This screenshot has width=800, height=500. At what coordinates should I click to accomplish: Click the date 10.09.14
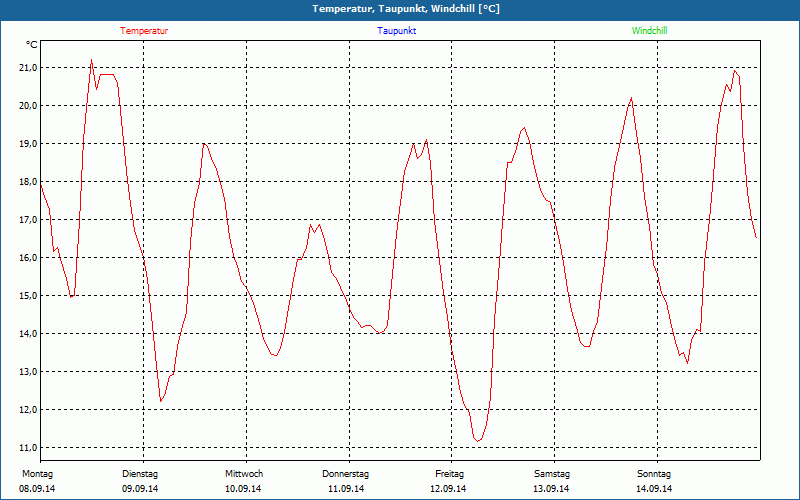[243, 489]
